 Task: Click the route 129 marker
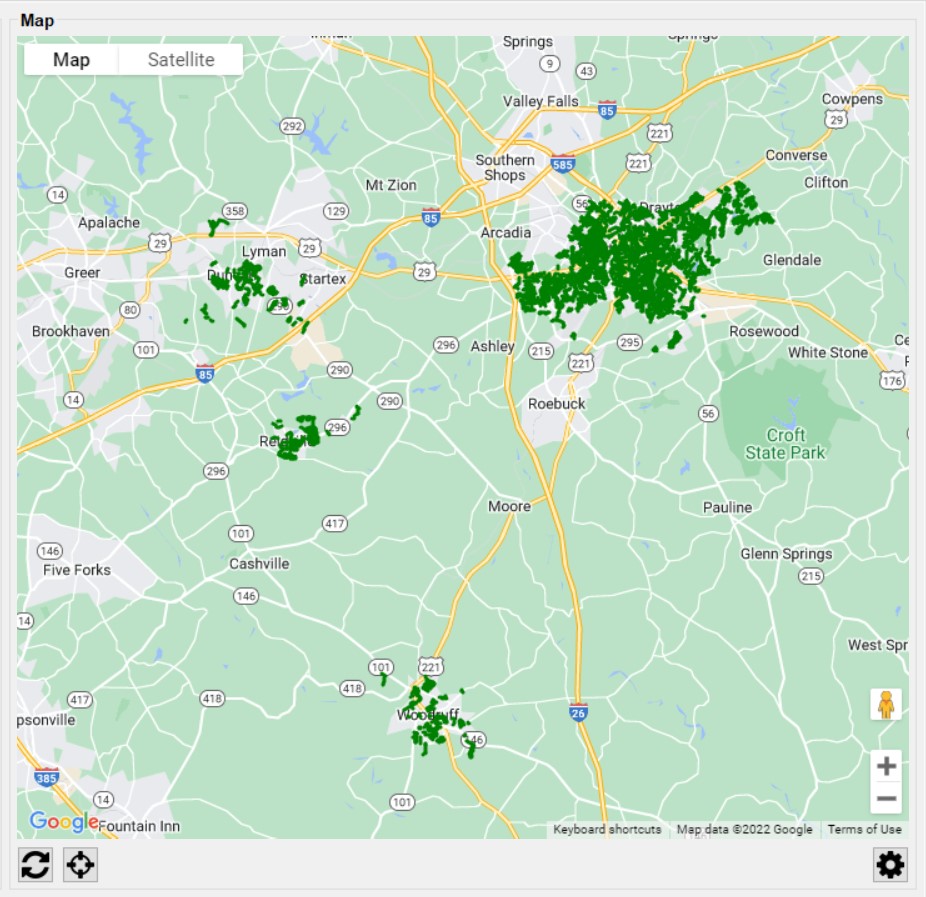tap(336, 211)
